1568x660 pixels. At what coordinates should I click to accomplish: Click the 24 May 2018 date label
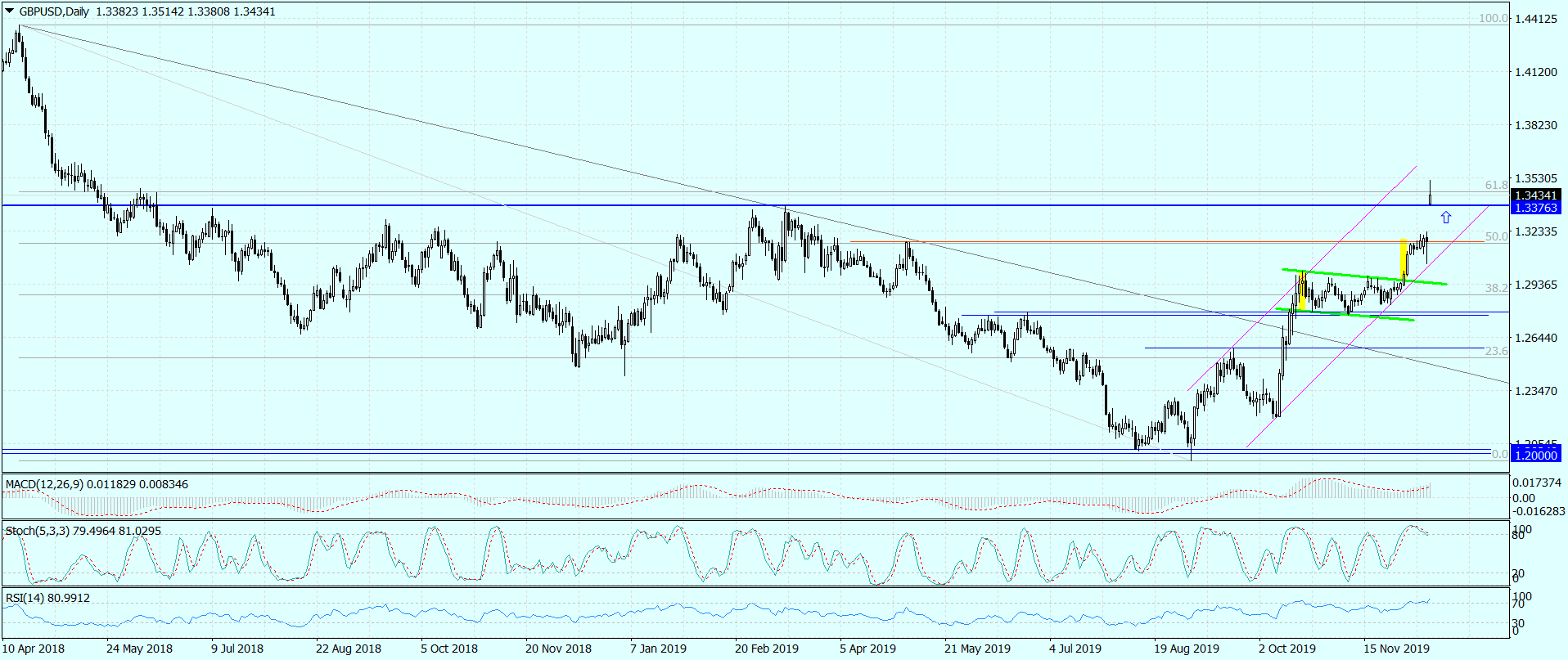(139, 649)
